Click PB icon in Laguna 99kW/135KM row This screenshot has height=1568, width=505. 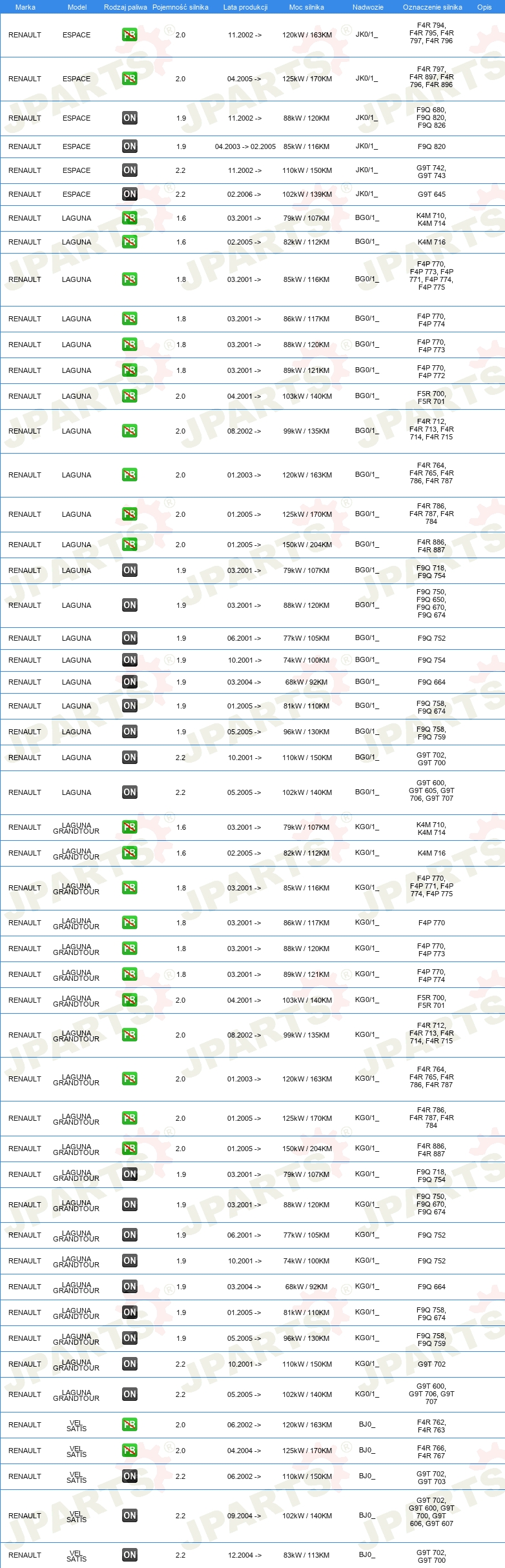tap(130, 431)
